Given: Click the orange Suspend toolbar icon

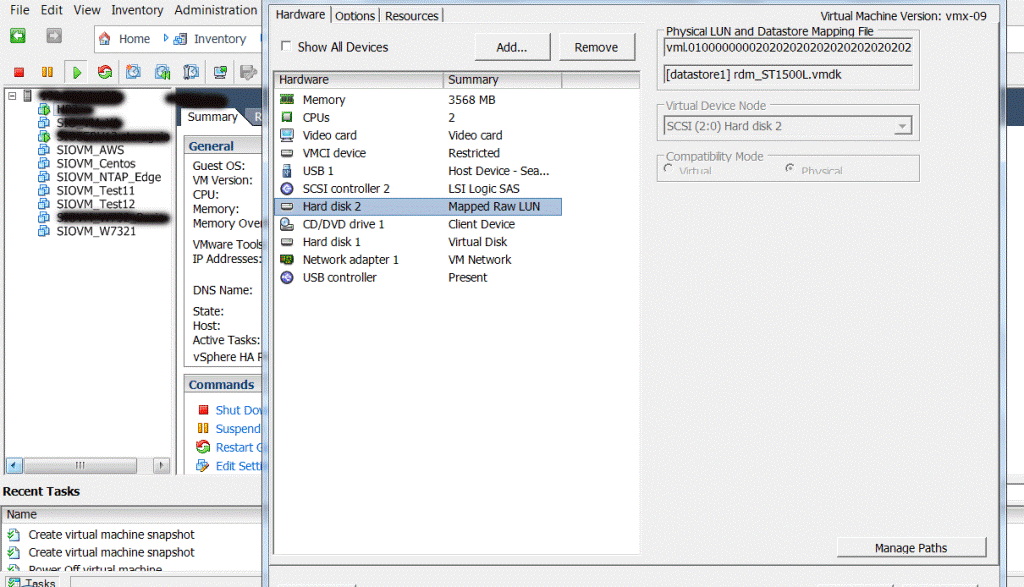Looking at the screenshot, I should coord(47,72).
